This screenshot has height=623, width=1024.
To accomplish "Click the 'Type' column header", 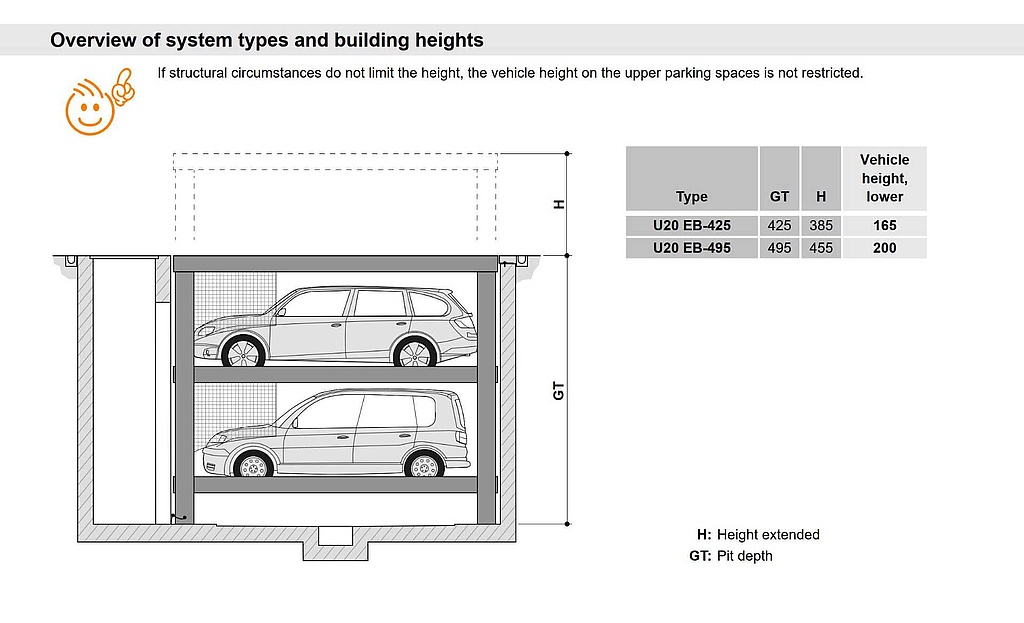I will [692, 178].
